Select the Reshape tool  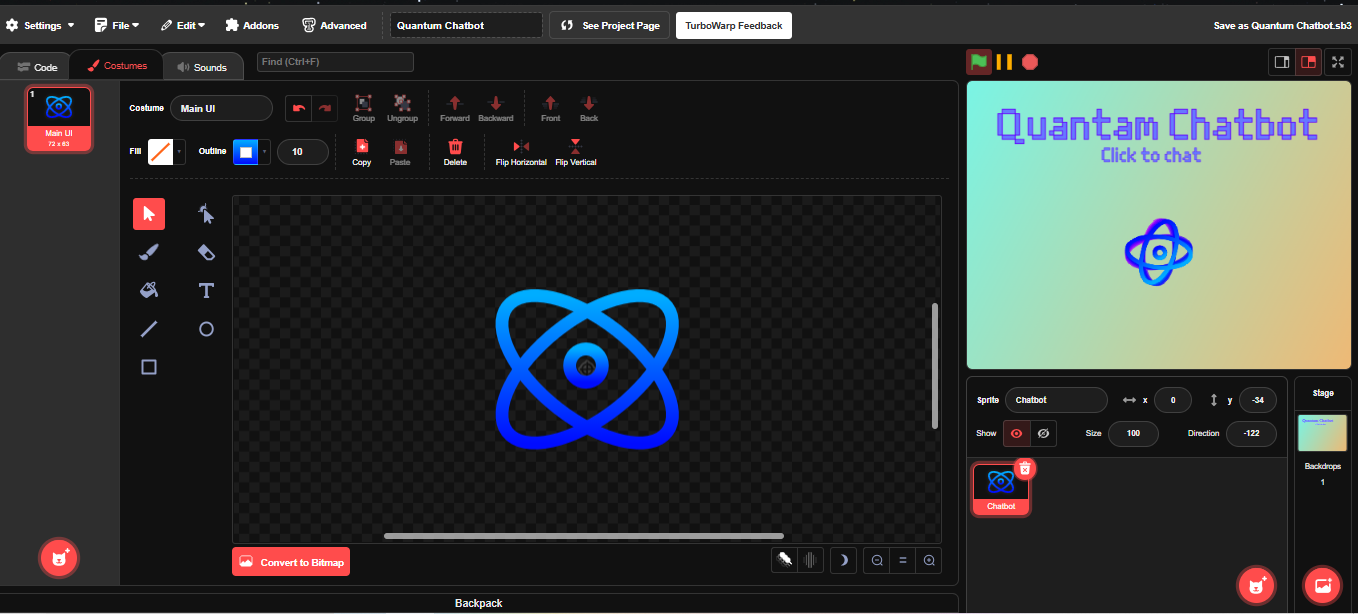tap(206, 214)
